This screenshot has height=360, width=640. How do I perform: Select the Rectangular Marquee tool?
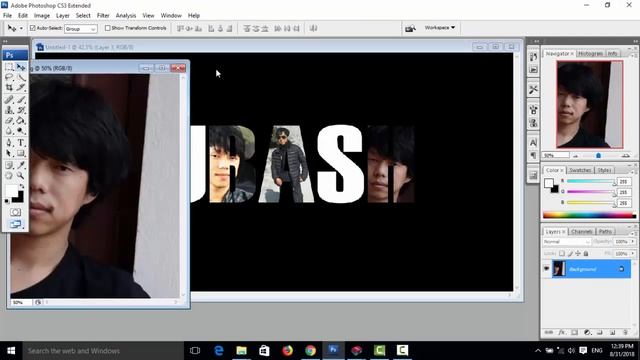[9, 67]
